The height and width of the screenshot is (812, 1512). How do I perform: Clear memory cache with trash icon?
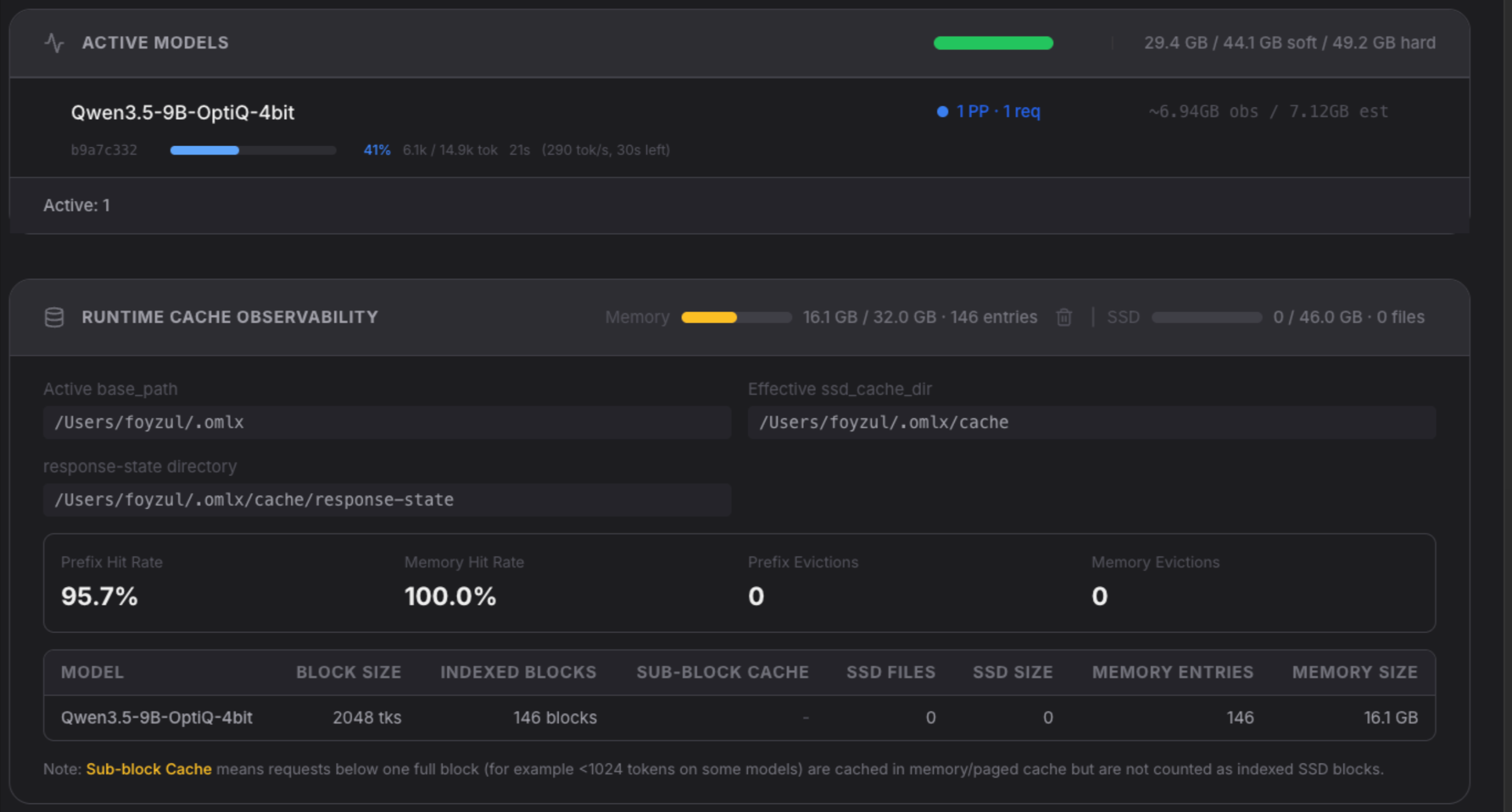1064,317
